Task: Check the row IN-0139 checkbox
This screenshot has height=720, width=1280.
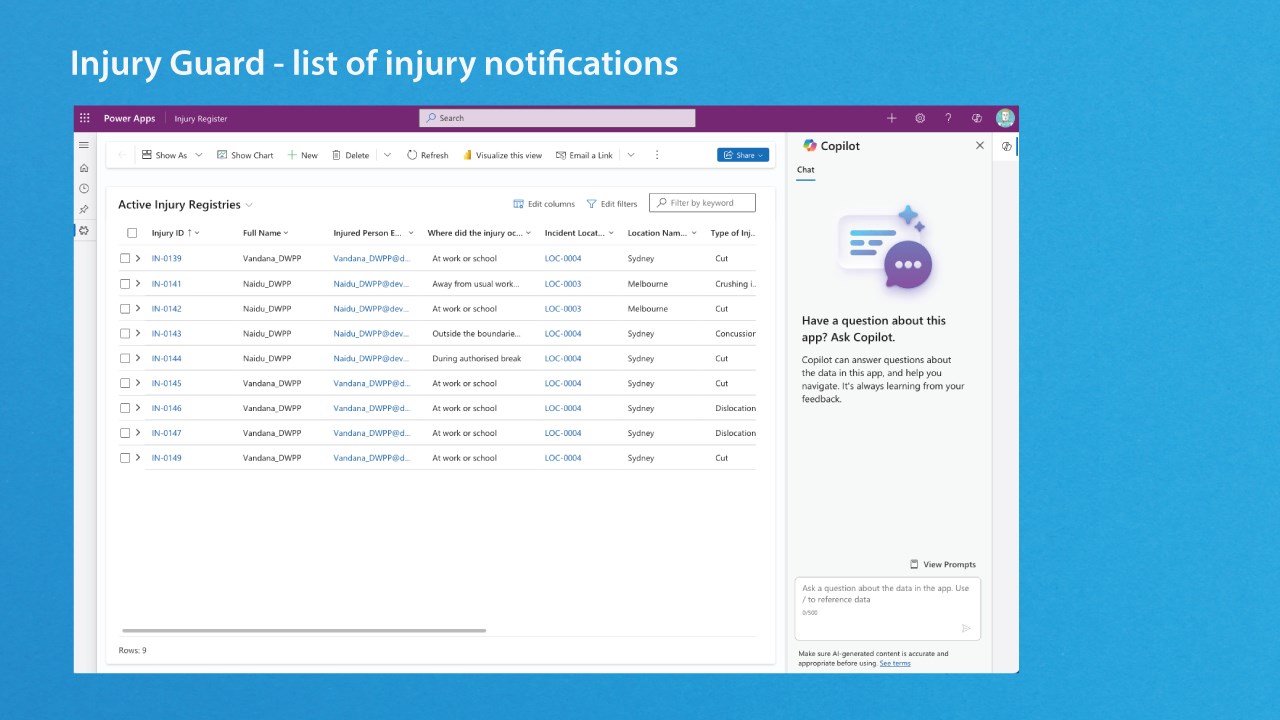Action: (x=125, y=258)
